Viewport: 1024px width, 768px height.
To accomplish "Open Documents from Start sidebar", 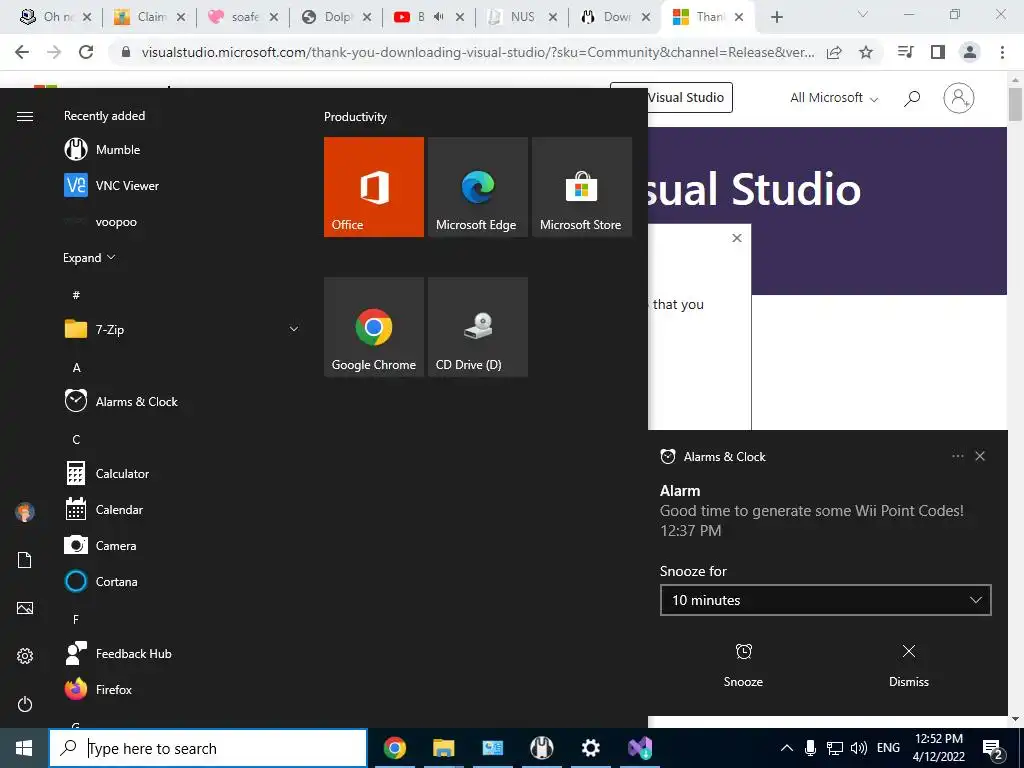I will point(25,560).
